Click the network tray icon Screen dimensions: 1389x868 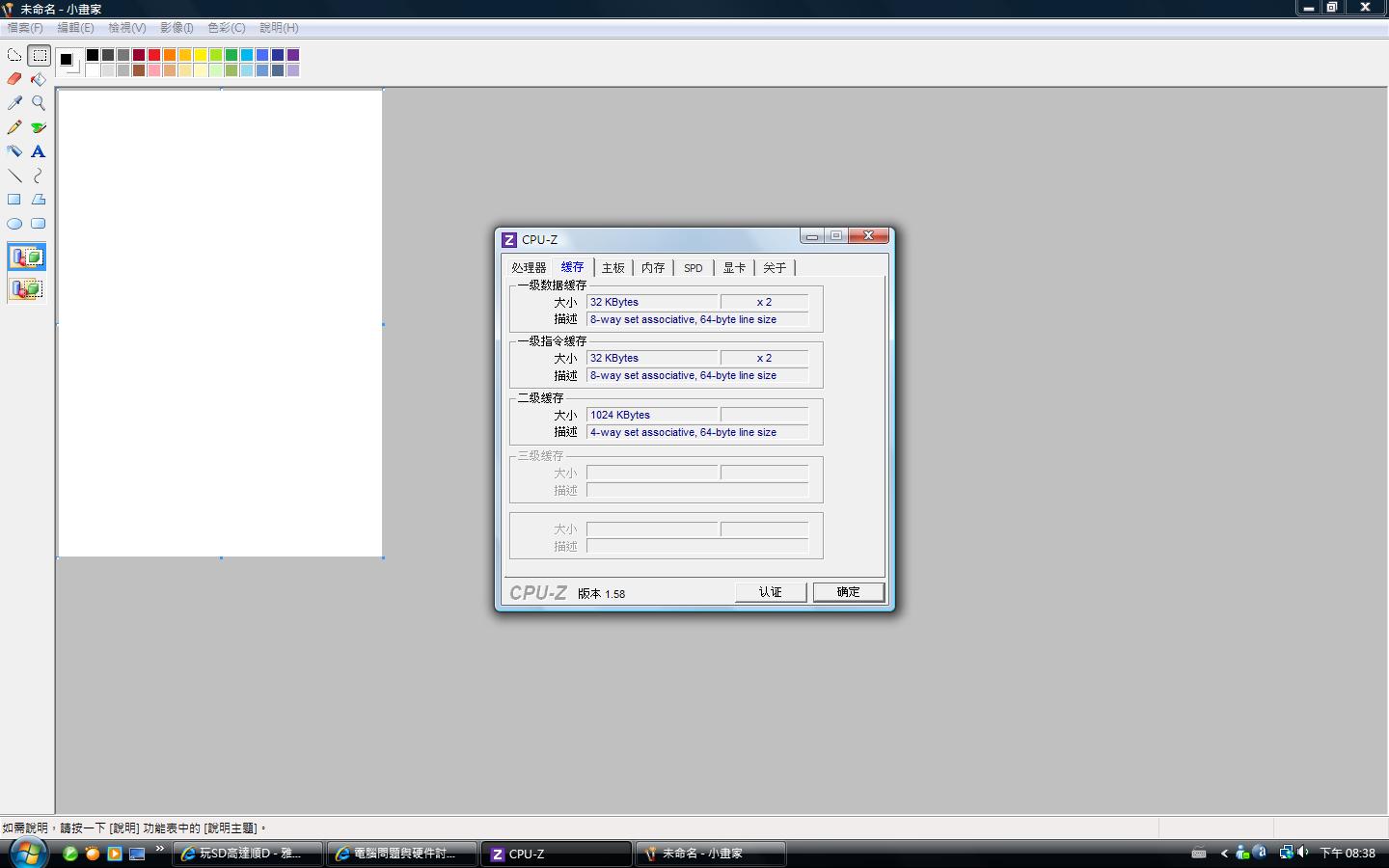pos(1286,853)
